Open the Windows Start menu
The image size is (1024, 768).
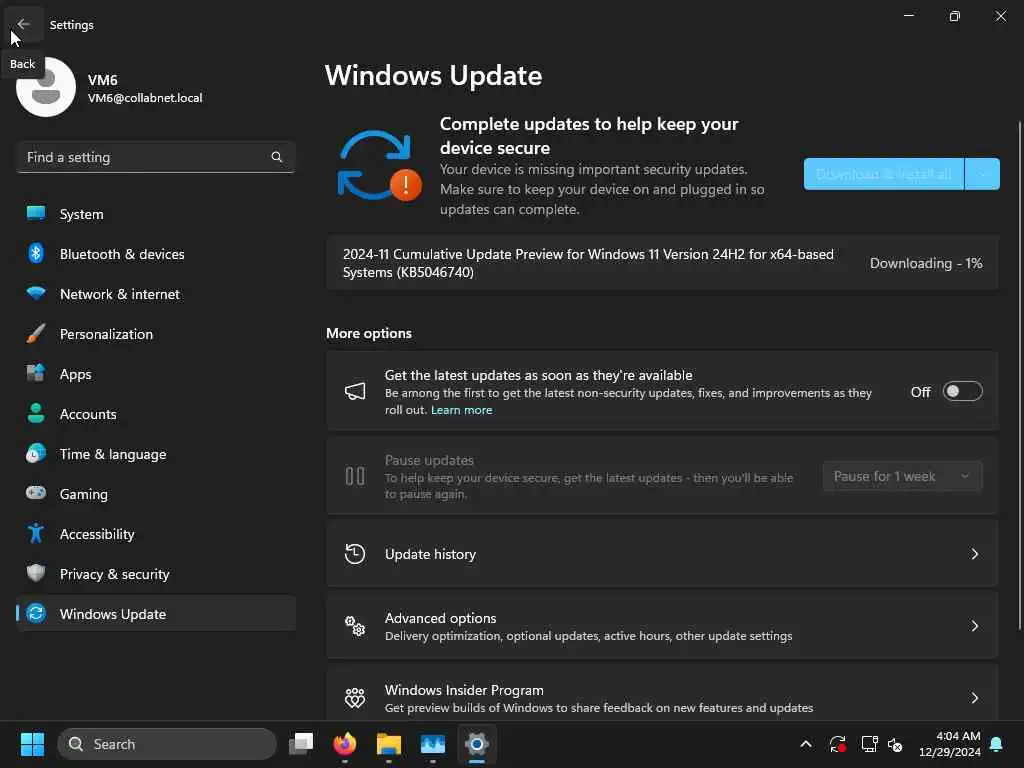(32, 744)
